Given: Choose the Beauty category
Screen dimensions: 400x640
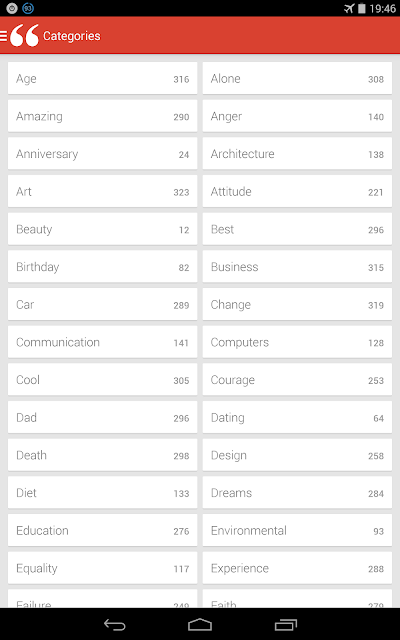Looking at the screenshot, I should coord(102,229).
